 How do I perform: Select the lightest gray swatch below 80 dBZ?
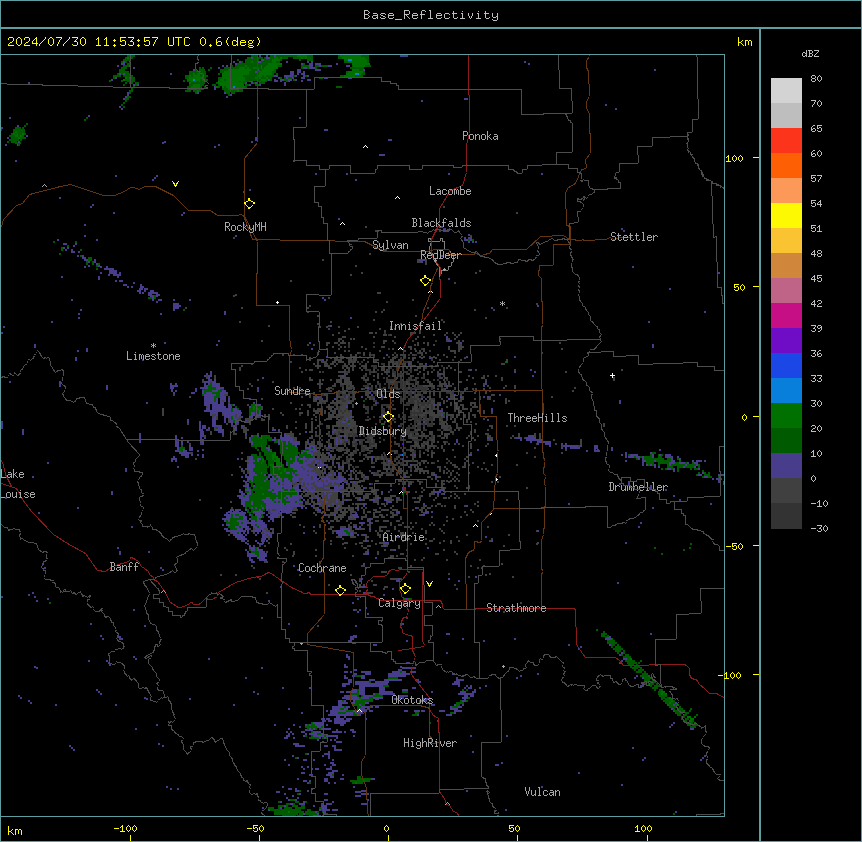786,90
